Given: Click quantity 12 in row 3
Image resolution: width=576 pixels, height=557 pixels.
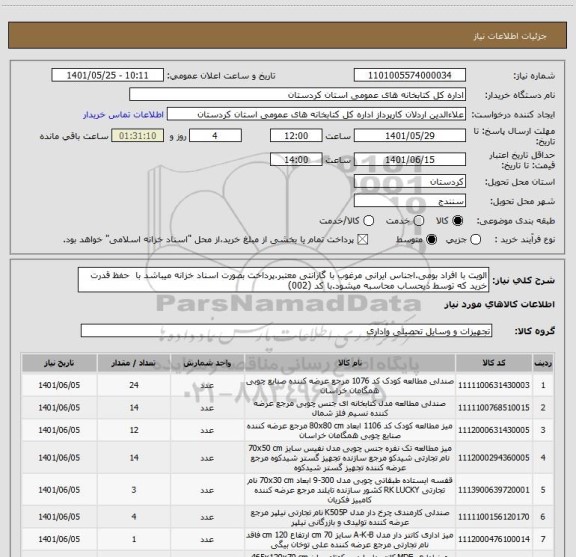Looking at the screenshot, I should coord(134,430).
